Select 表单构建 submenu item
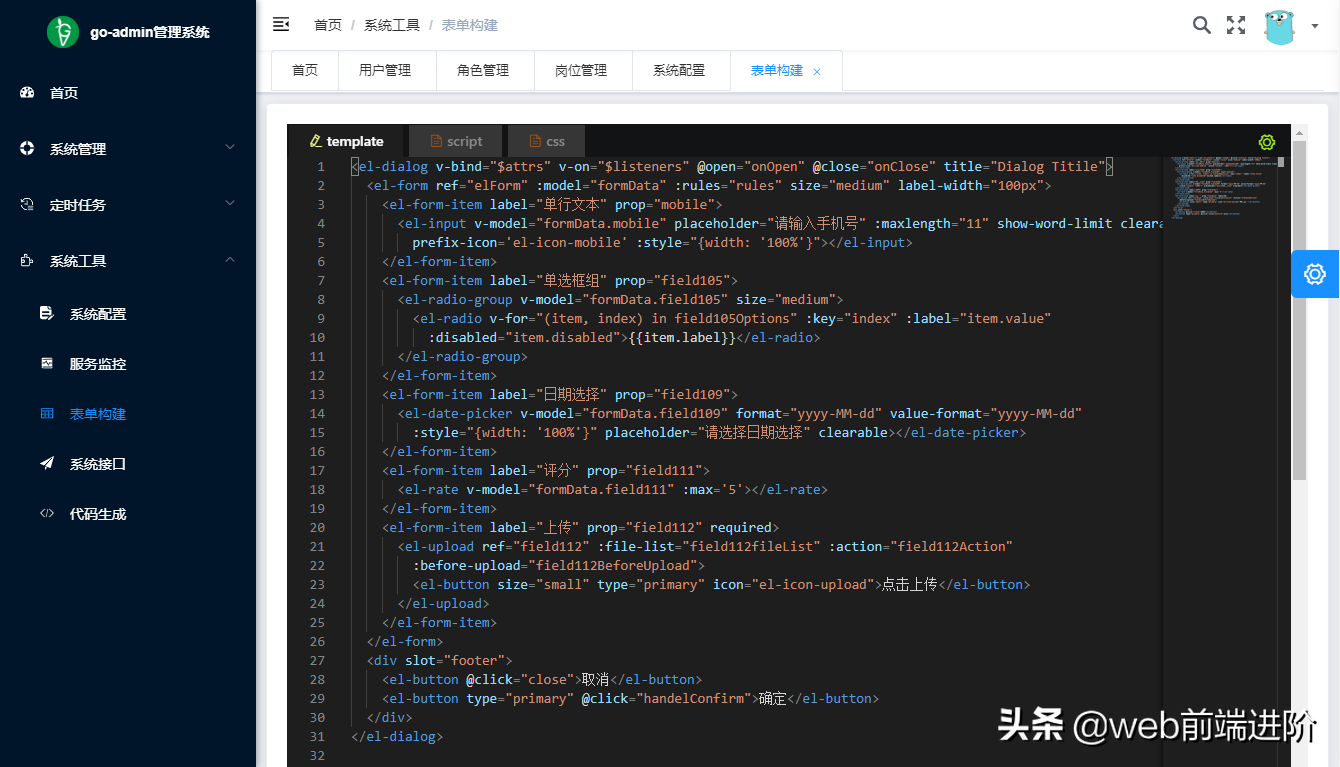1340x767 pixels. [x=128, y=414]
